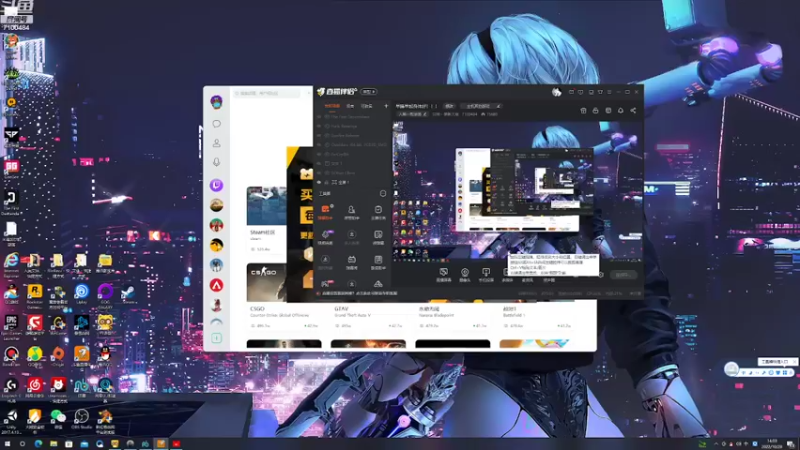Click the share icon at streaming app top right

(633, 110)
